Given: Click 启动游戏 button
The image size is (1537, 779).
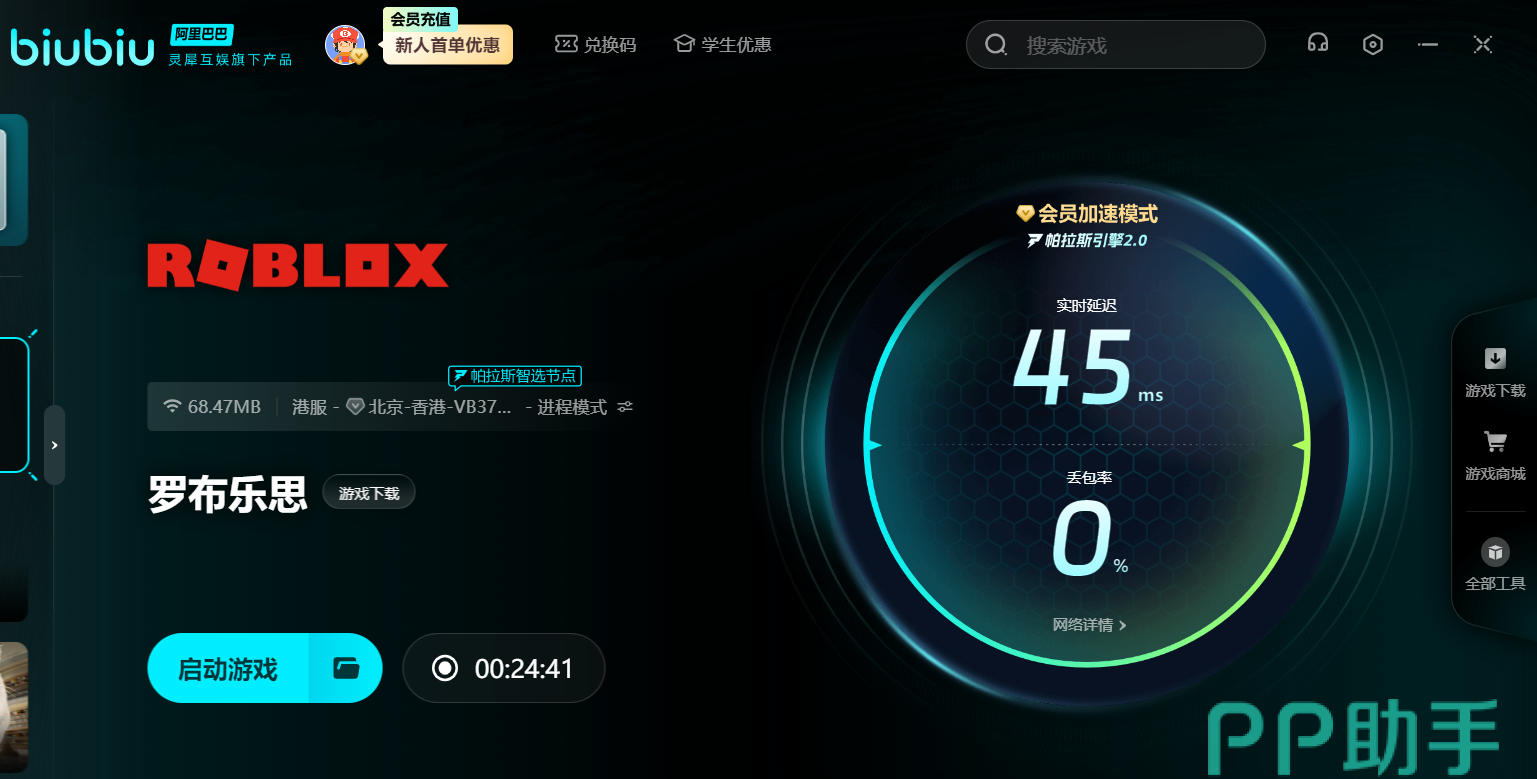Looking at the screenshot, I should [228, 668].
